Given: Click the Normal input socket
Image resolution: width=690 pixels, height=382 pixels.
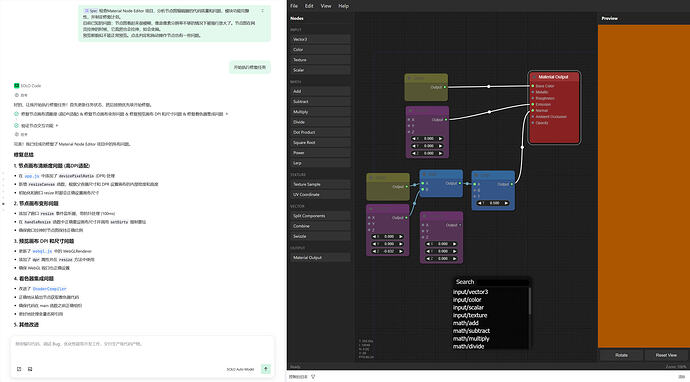Looking at the screenshot, I should click(x=532, y=110).
